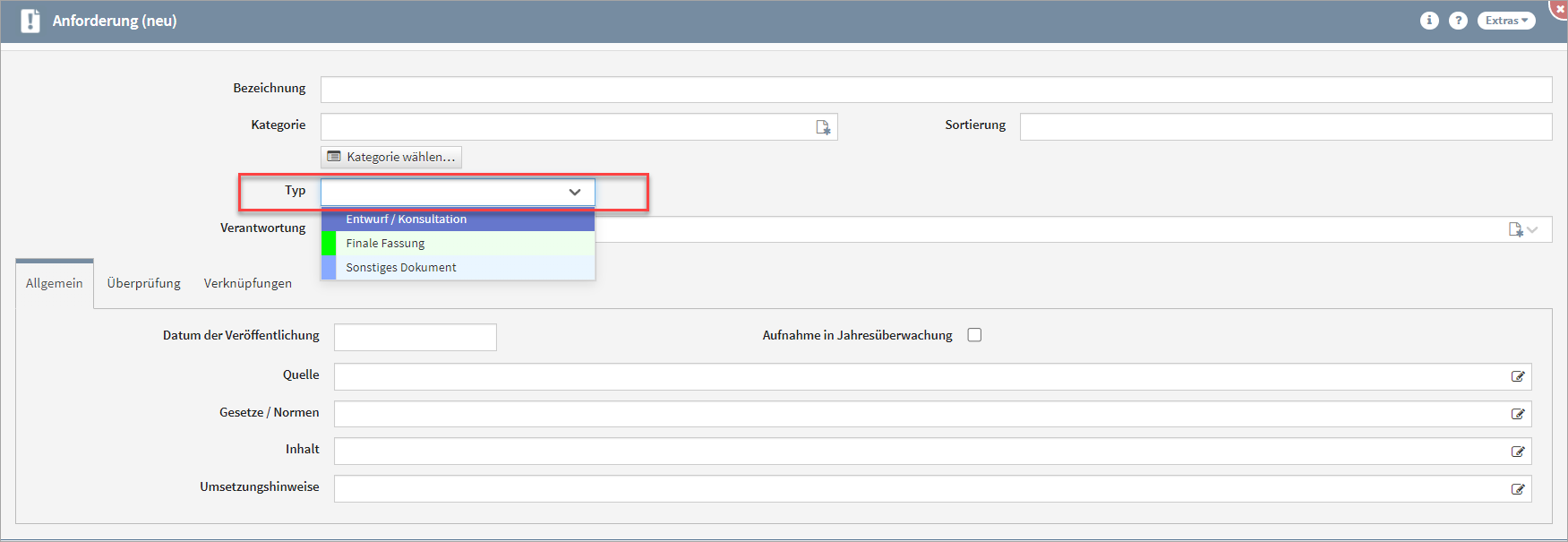Open editor icon in Inhalt field

pyautogui.click(x=1518, y=452)
